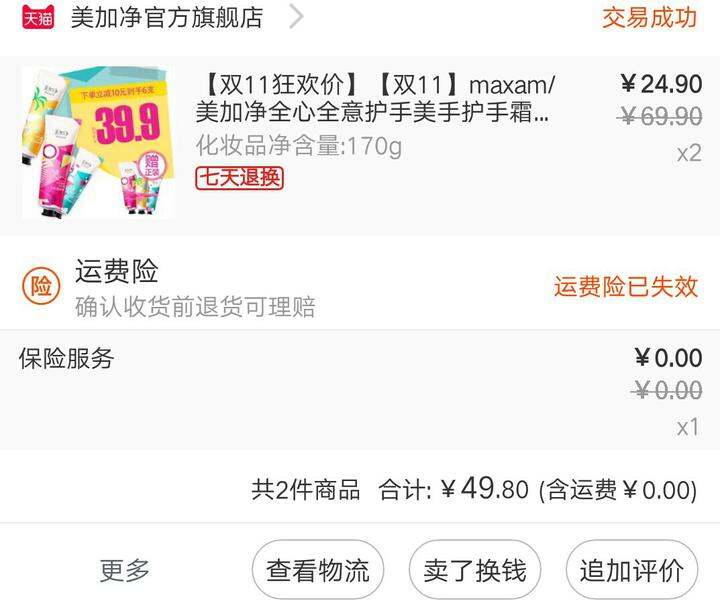The image size is (720, 609).
Task: Open the 运费险 insurance details
Action: click(117, 271)
